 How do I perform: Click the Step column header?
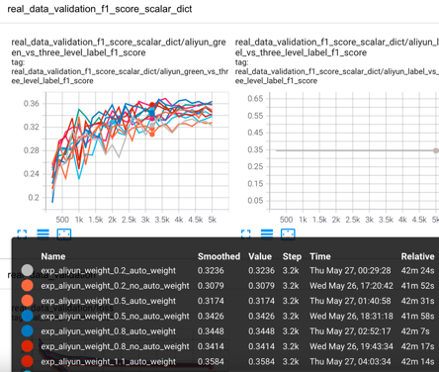292,256
